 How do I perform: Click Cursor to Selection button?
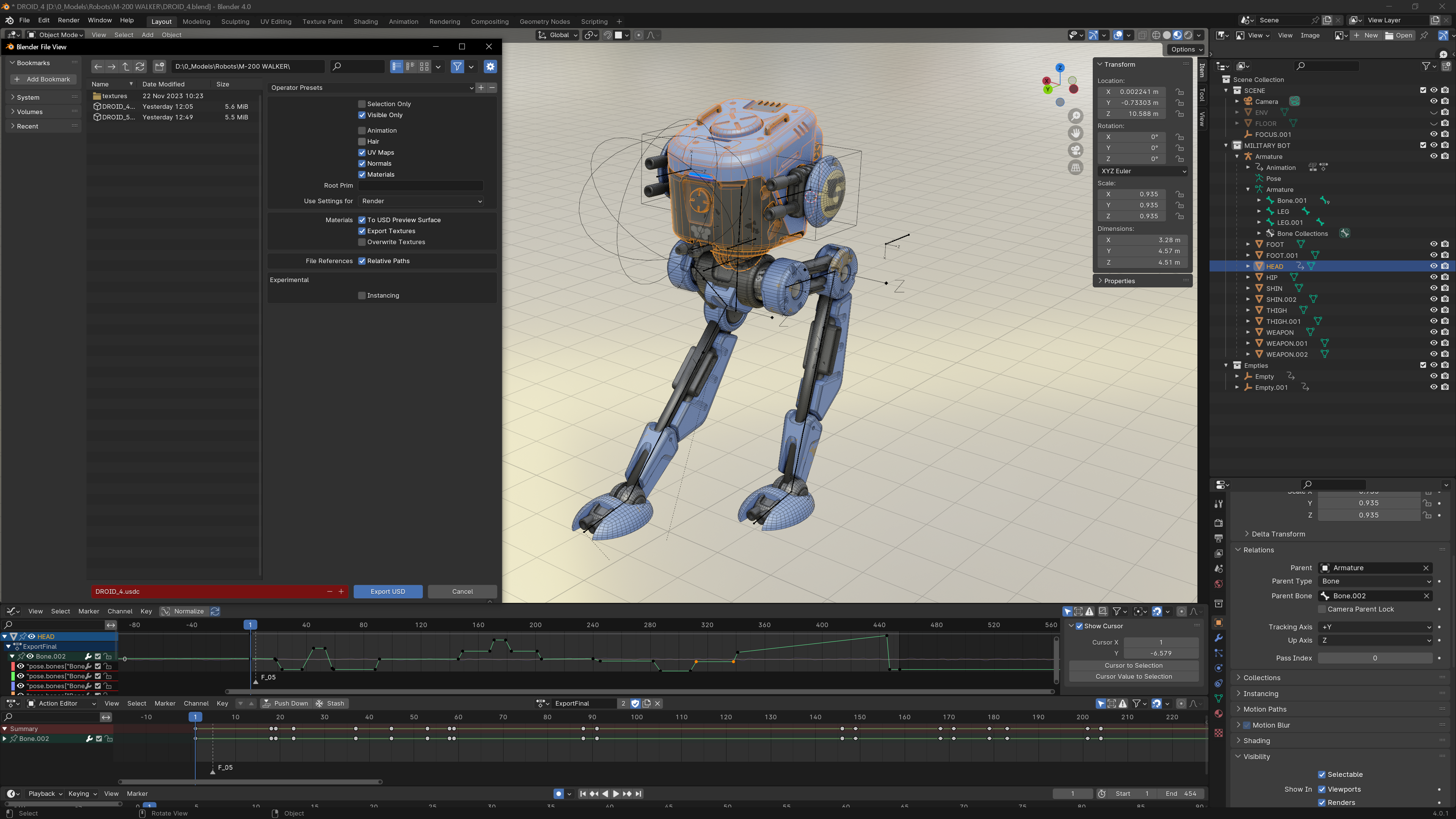[1133, 665]
